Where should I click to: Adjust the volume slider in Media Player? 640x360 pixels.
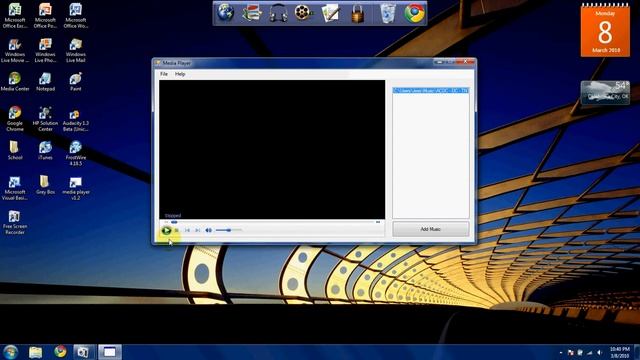[x=229, y=230]
